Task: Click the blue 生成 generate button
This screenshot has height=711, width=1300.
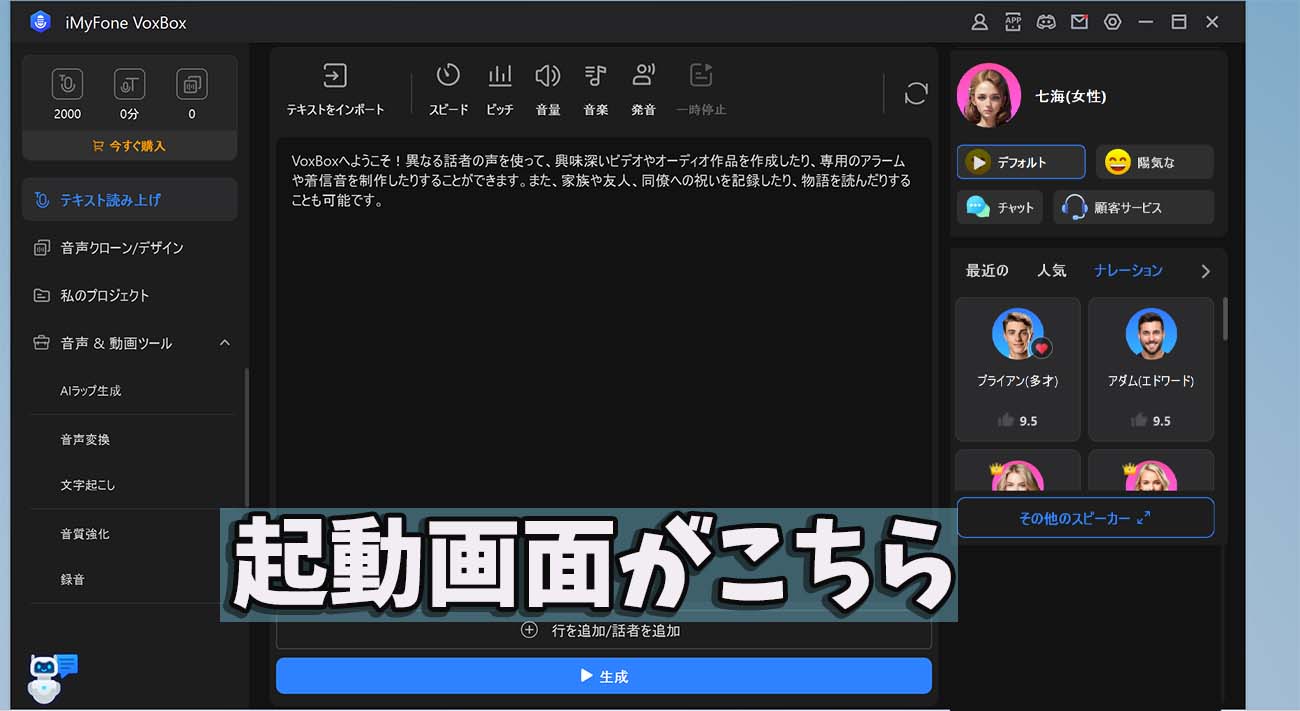Action: 603,676
